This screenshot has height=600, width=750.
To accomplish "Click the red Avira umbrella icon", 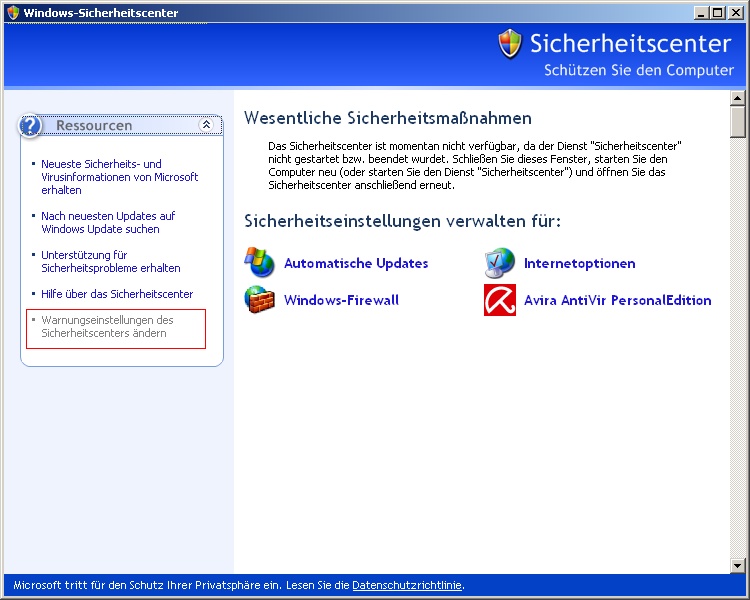I will (500, 300).
